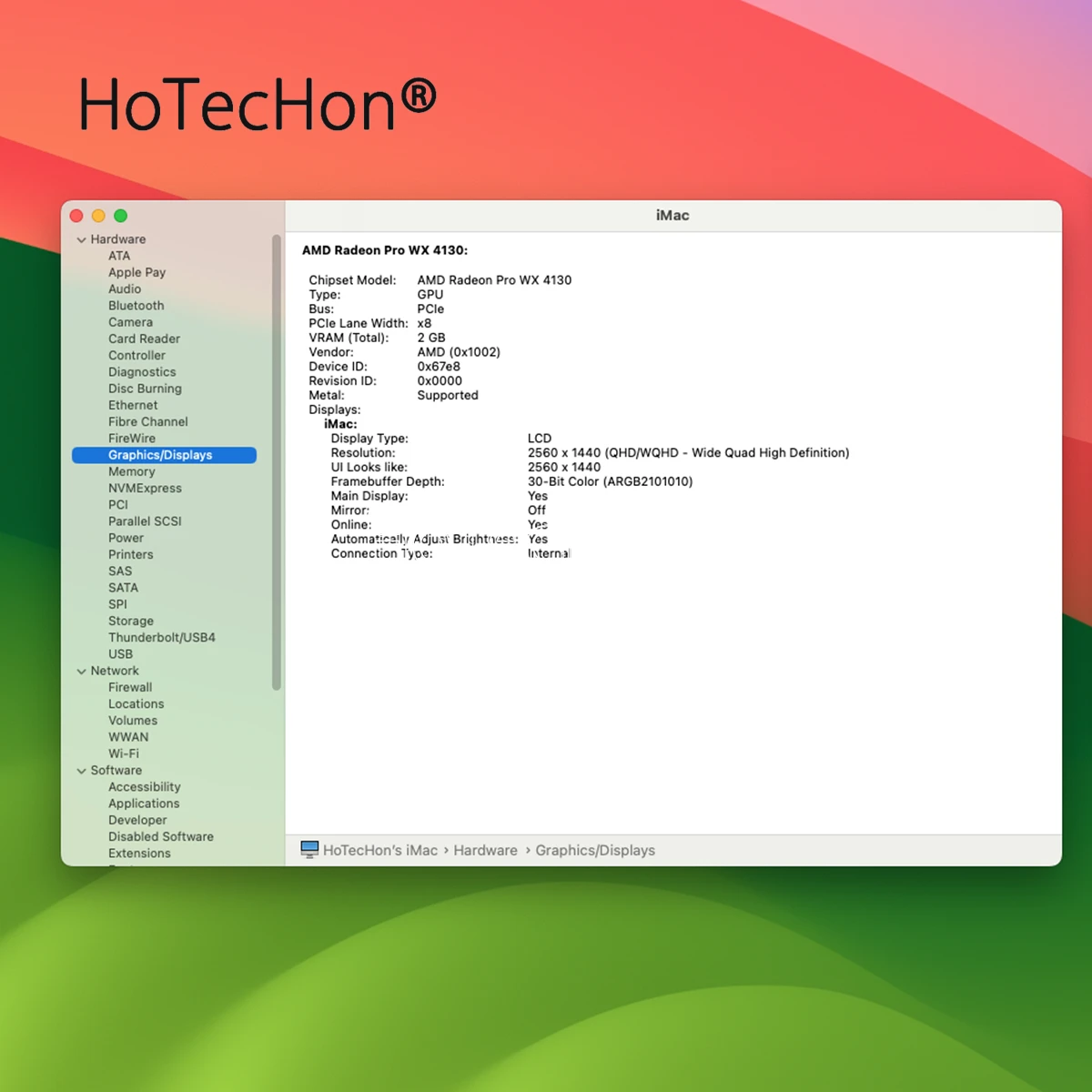Select SPI in the sidebar

tap(117, 604)
